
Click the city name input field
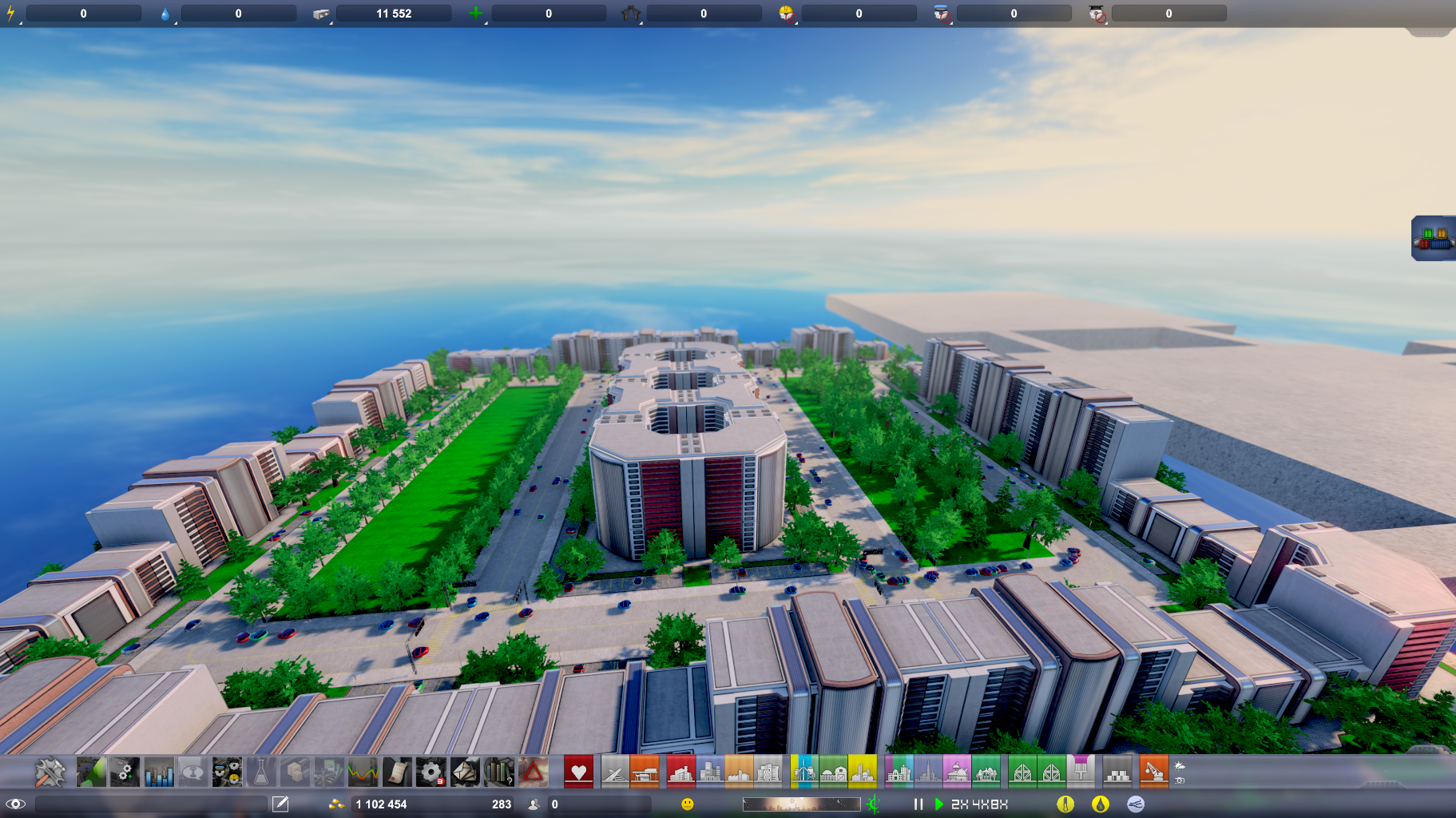tap(151, 804)
